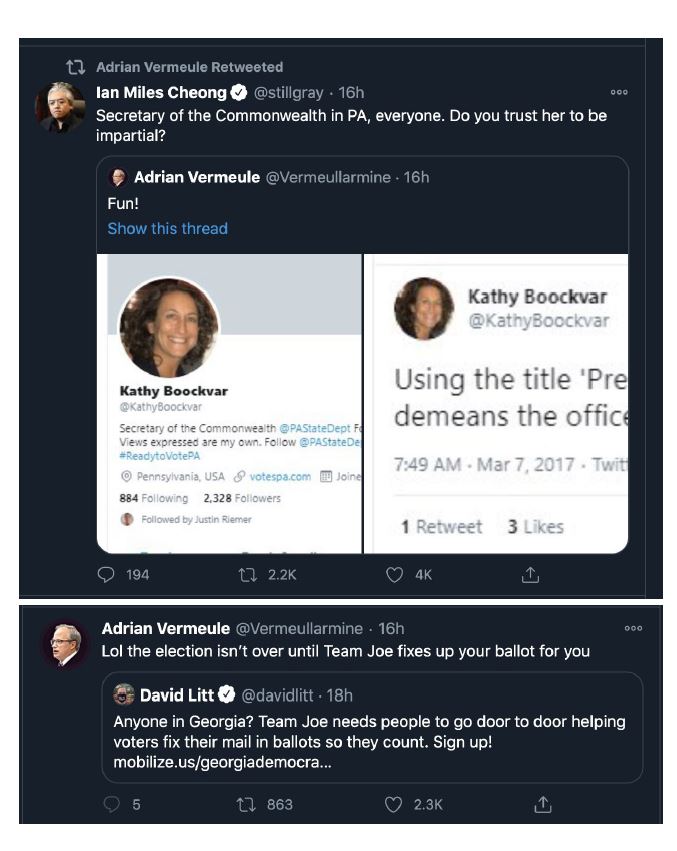
Task: Retweet the tweet with 863 retweets
Action: 246,804
